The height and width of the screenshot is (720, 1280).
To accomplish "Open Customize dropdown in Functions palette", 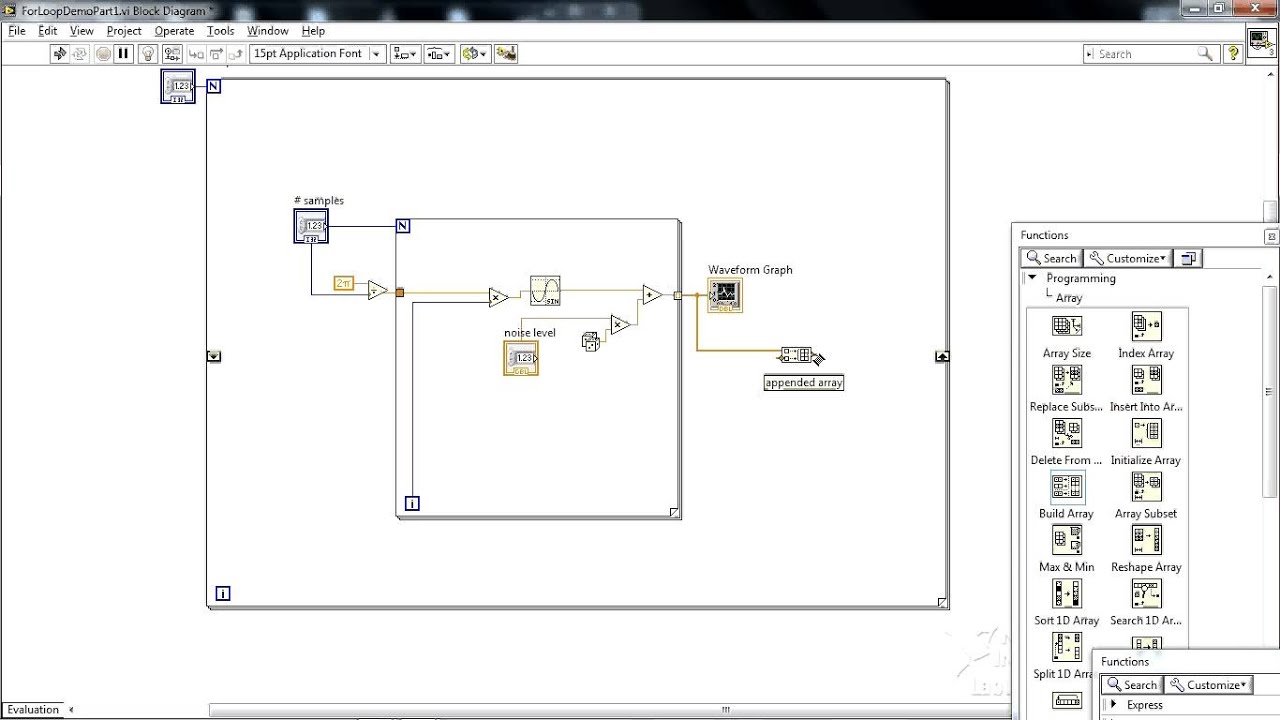I will (x=1127, y=258).
